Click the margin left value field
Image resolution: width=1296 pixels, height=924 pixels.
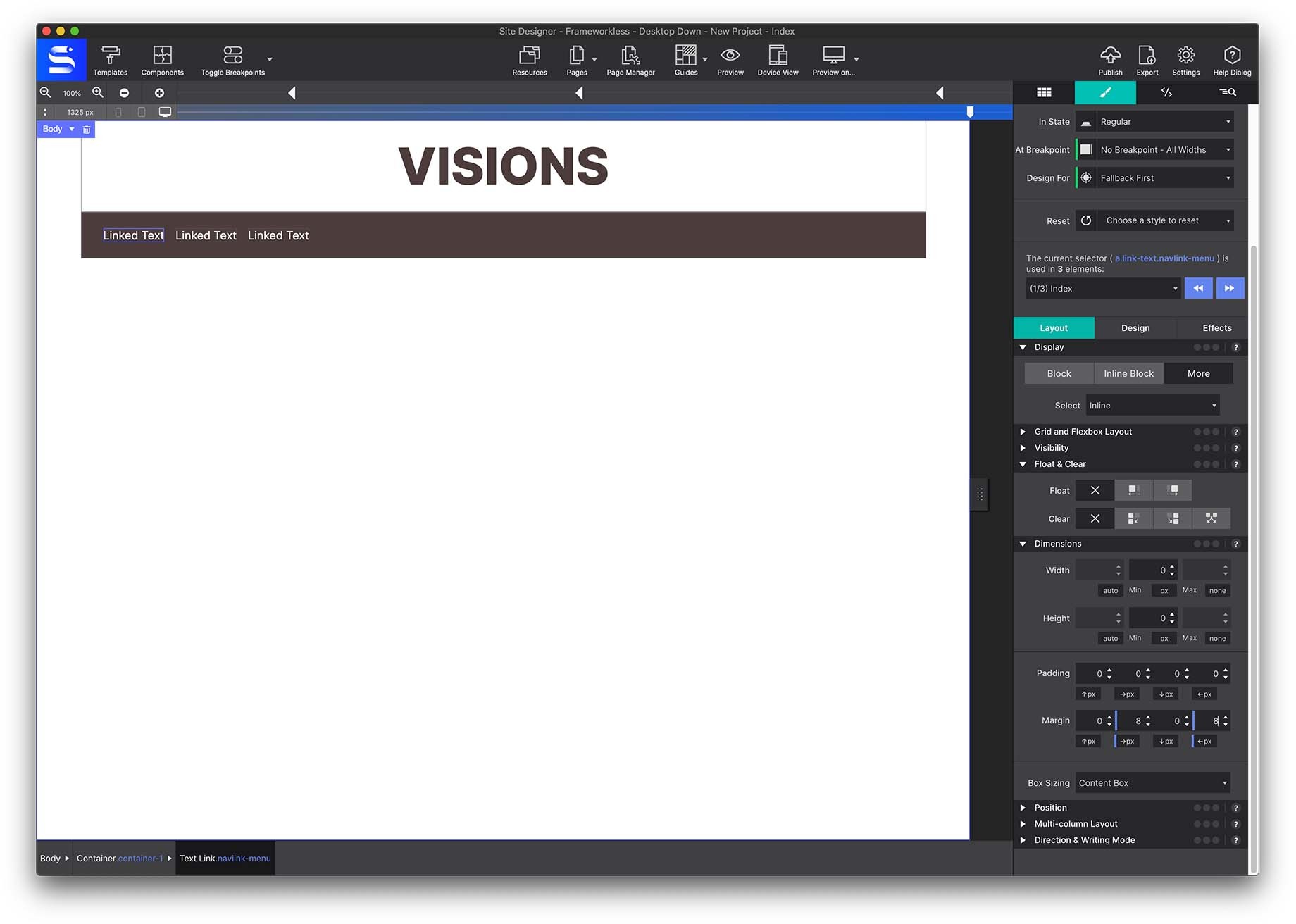pyautogui.click(x=1211, y=720)
